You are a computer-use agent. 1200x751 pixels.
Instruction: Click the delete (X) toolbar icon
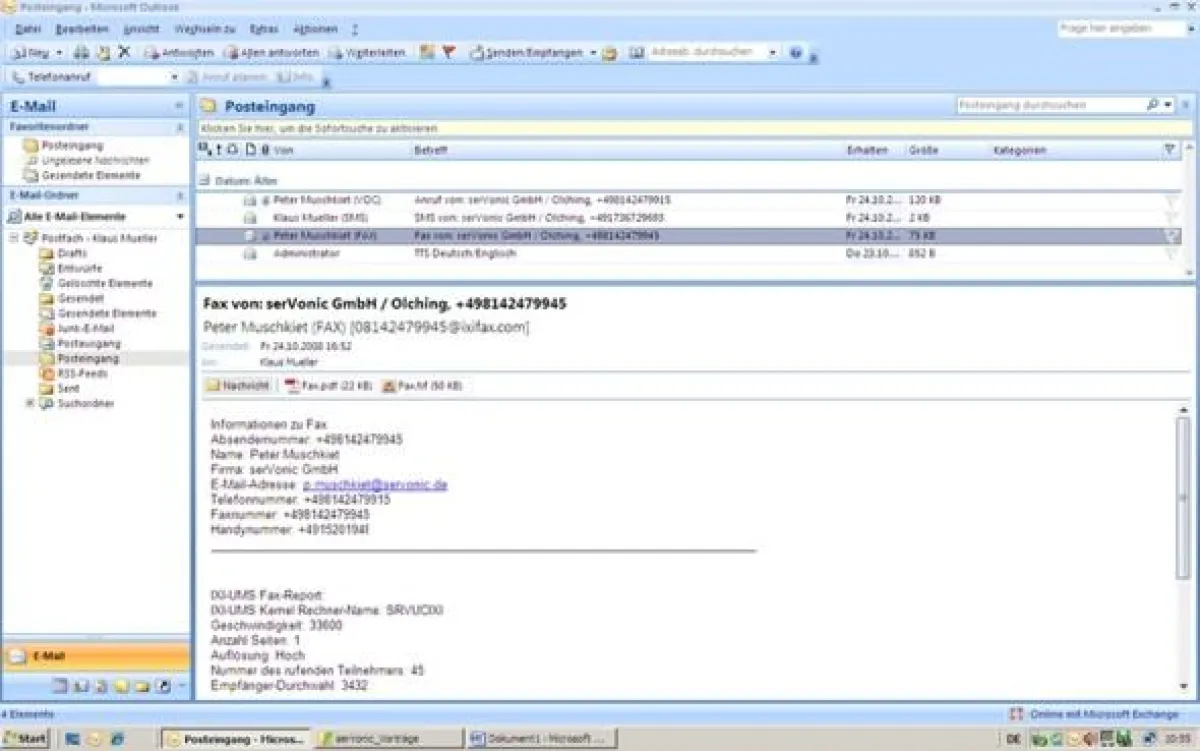coord(124,52)
